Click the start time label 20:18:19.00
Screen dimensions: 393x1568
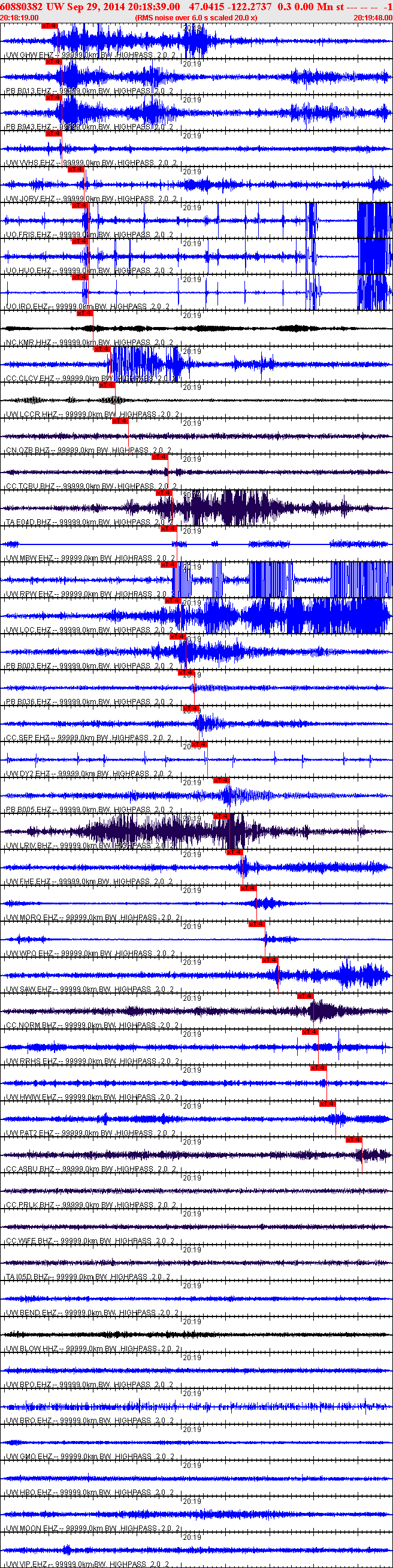click(20, 18)
